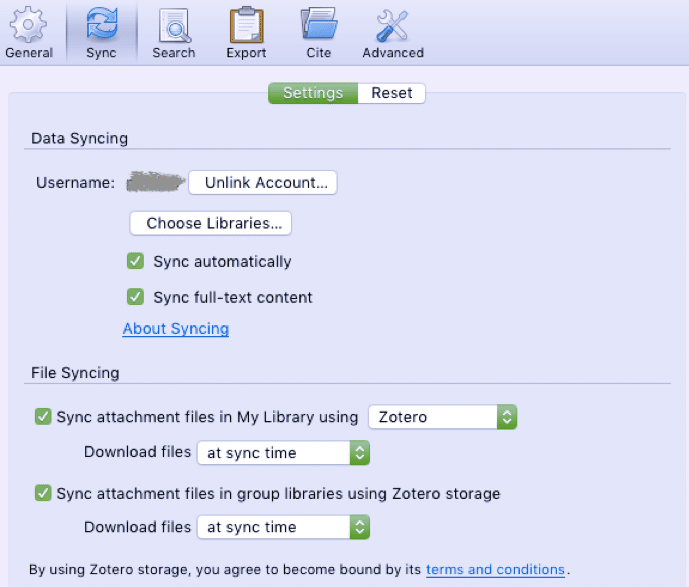Screen dimensions: 689x587
Task: Toggle syncing attachment files in group libraries
Action: (44, 493)
